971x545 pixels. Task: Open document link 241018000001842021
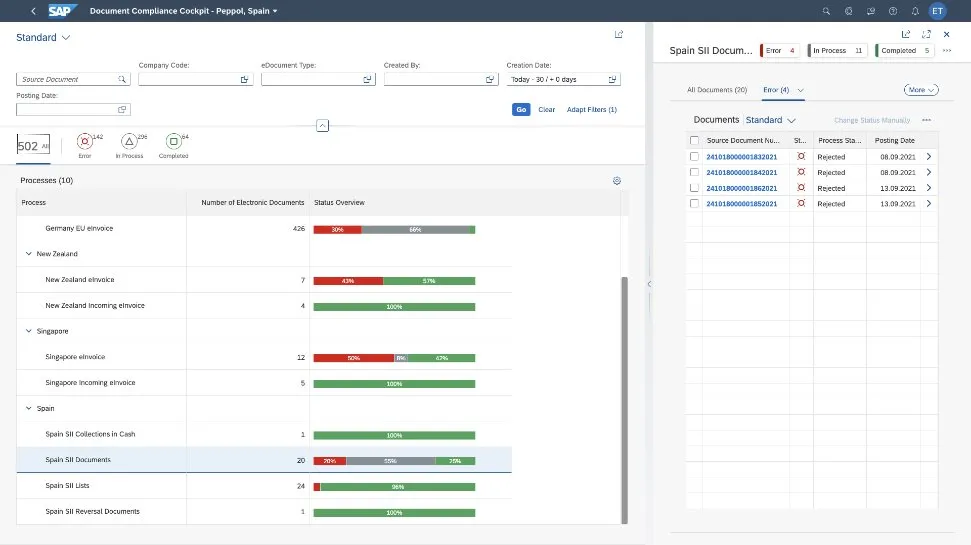point(741,172)
